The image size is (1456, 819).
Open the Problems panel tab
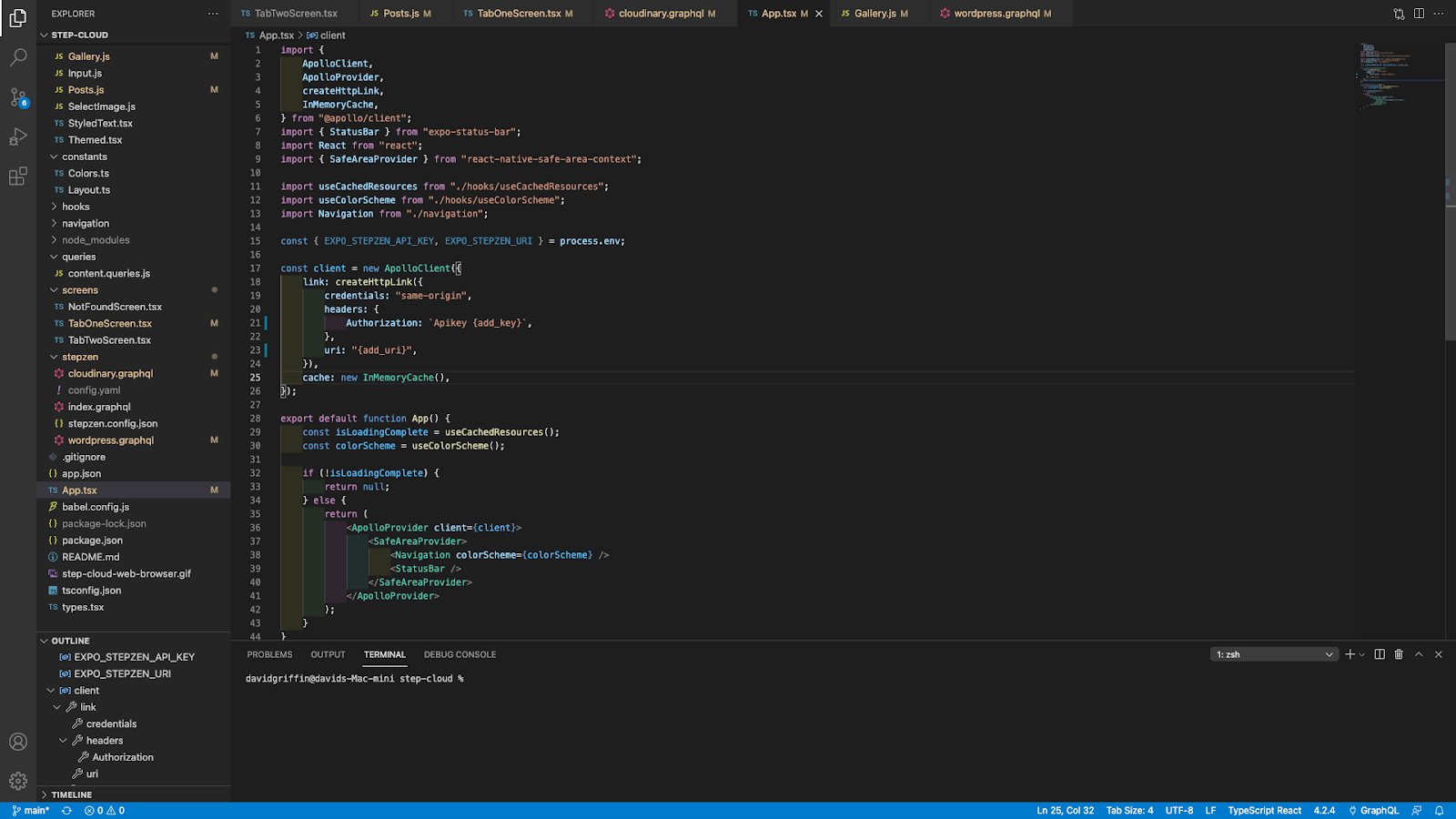[x=269, y=654]
